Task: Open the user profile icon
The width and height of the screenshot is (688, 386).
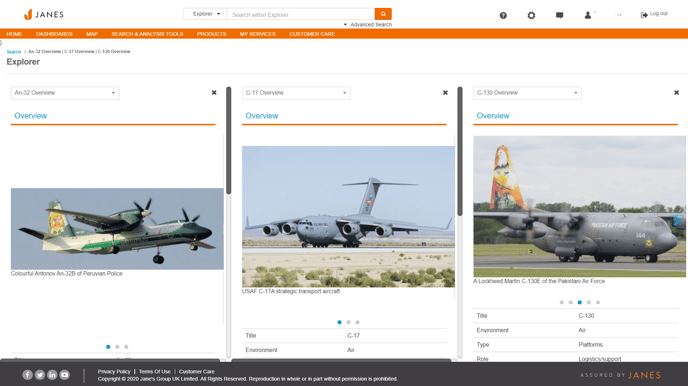Action: [588, 15]
